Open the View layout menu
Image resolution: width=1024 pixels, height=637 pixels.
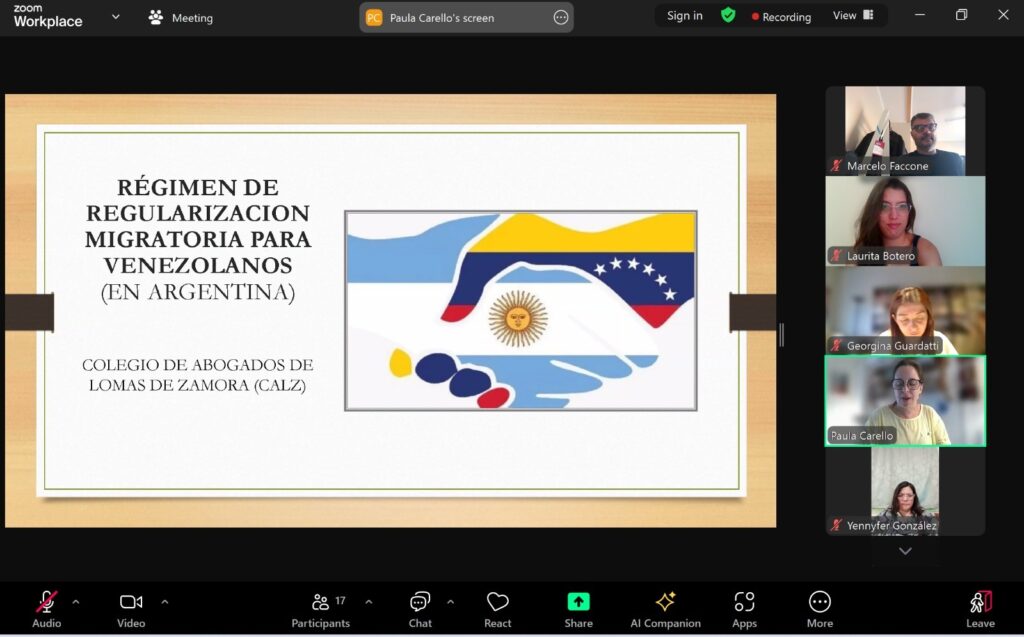click(853, 15)
